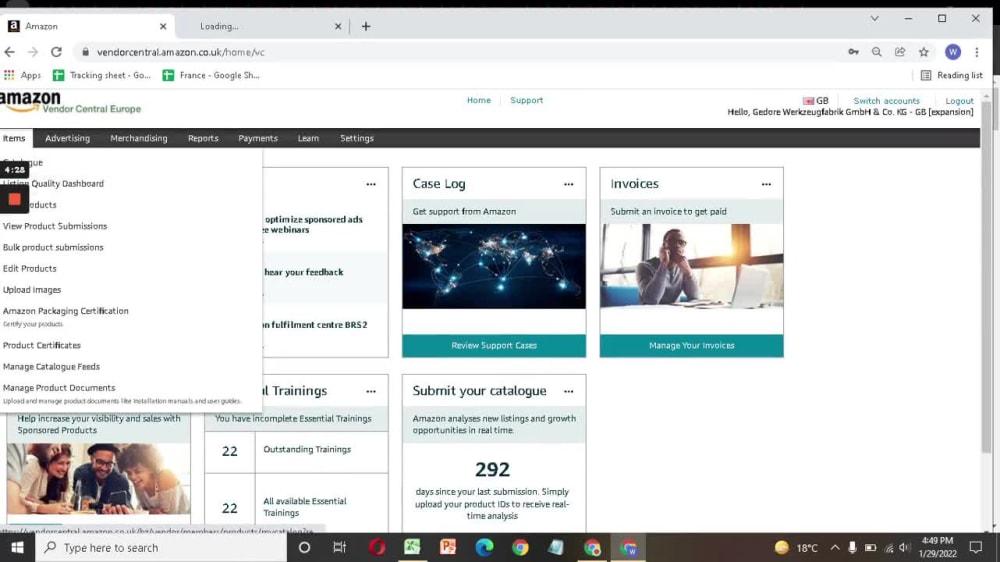1000x562 pixels.
Task: Select Listing Quality Dashboard entry
Action: 53,184
